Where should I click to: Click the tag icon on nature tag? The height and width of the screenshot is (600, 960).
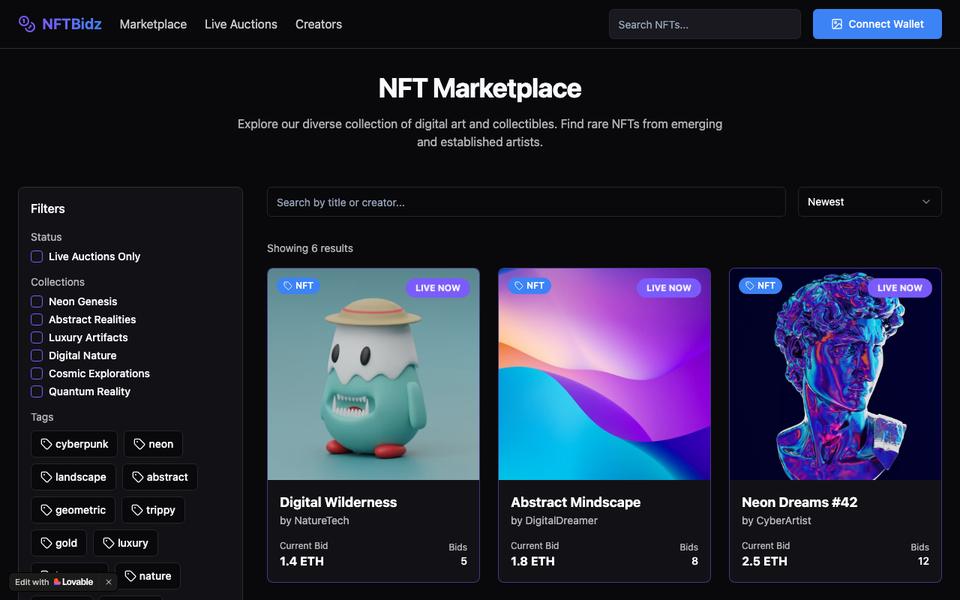coord(130,576)
